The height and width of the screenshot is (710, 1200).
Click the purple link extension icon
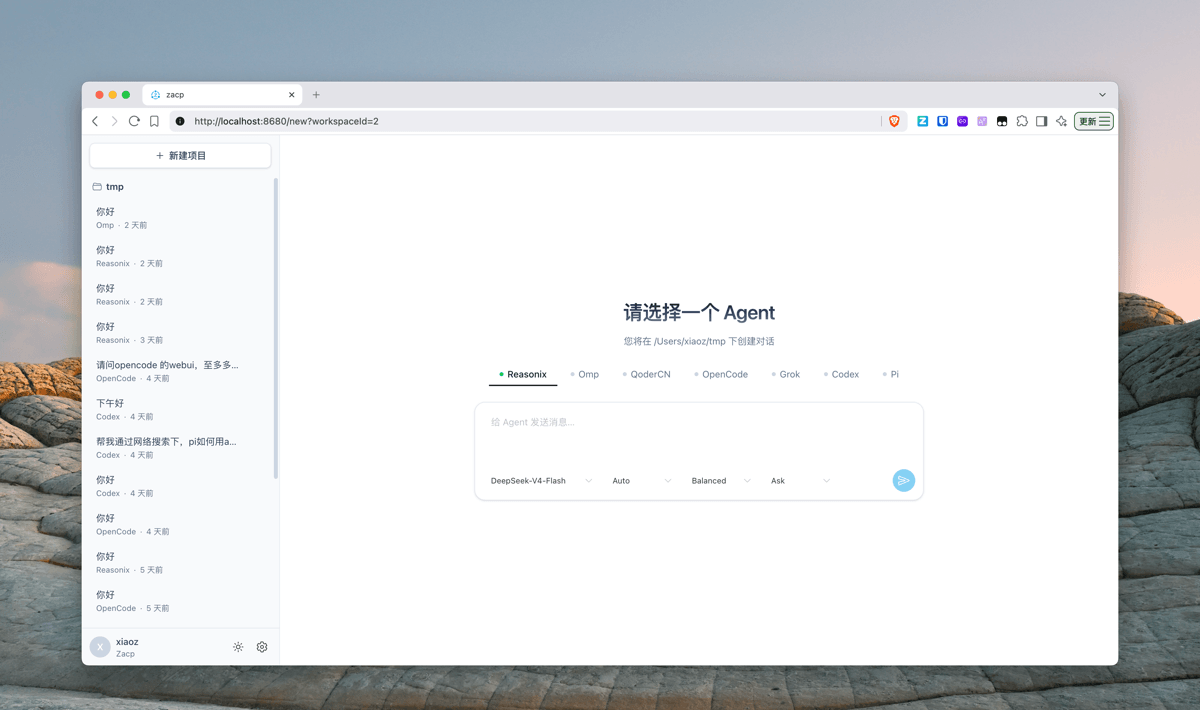[962, 121]
